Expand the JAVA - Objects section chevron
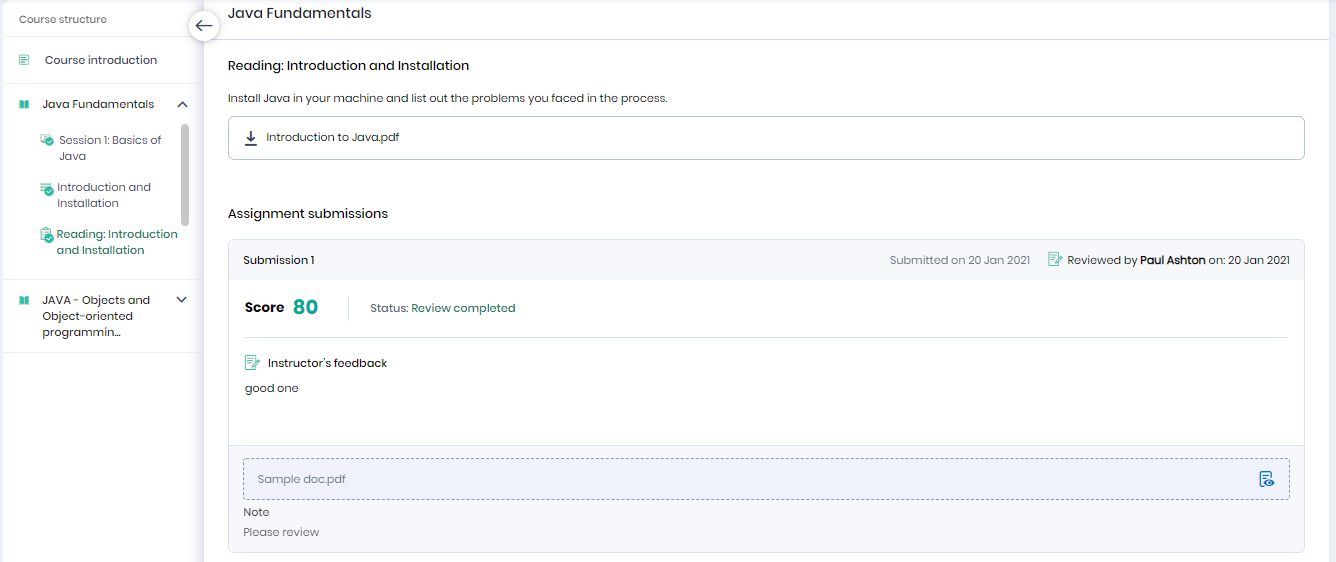The height and width of the screenshot is (562, 1336). point(182,299)
